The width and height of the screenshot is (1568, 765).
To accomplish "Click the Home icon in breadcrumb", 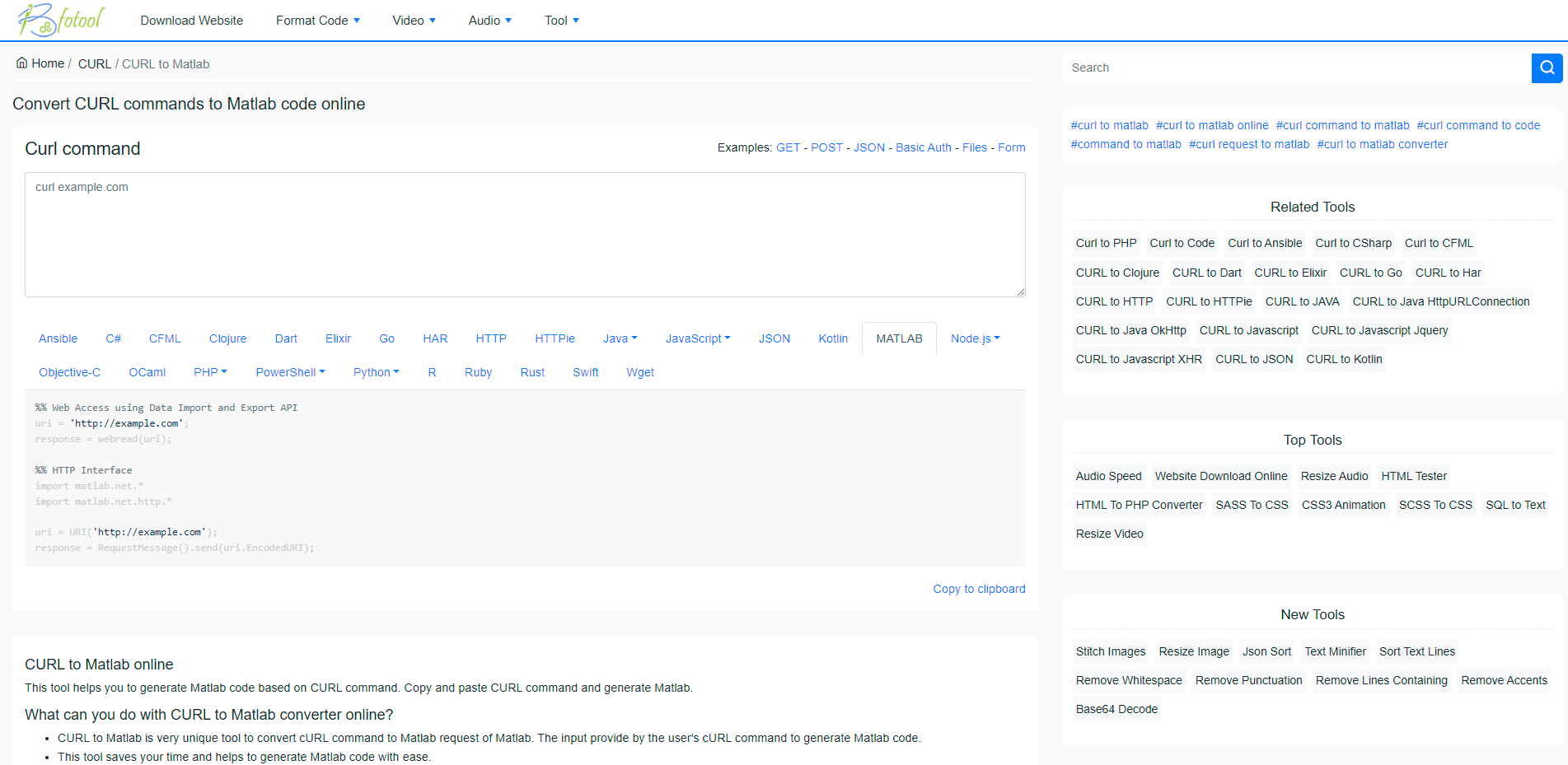I will 22,63.
